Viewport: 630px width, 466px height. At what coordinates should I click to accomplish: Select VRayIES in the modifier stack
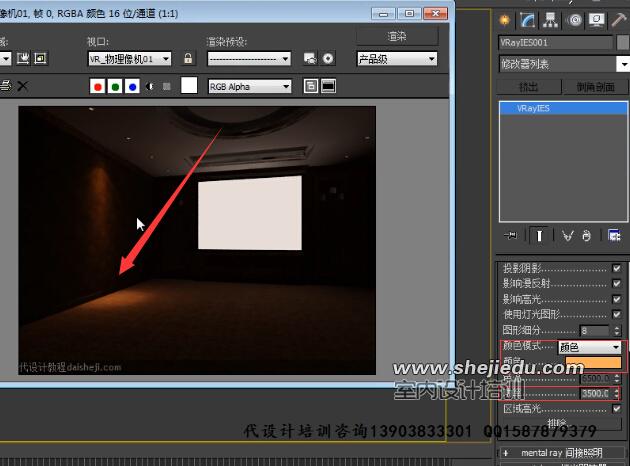[536, 107]
